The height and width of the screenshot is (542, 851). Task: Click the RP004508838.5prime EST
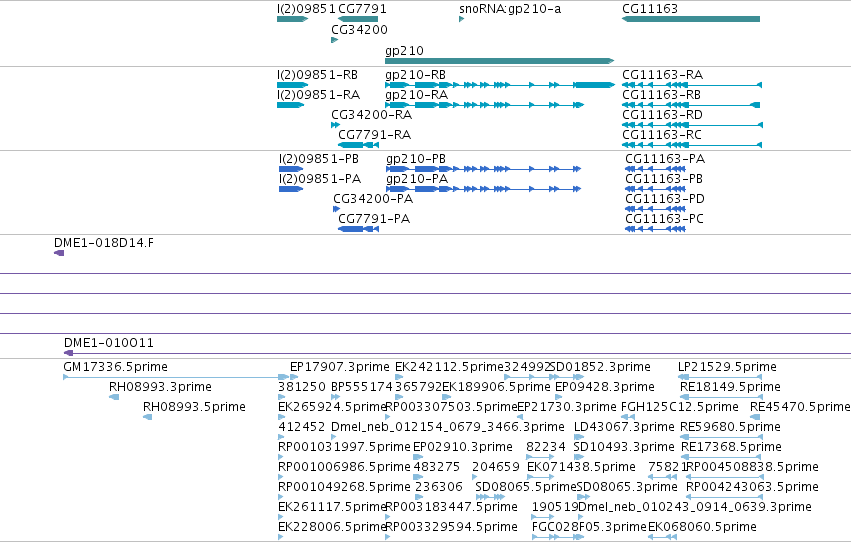click(x=752, y=468)
